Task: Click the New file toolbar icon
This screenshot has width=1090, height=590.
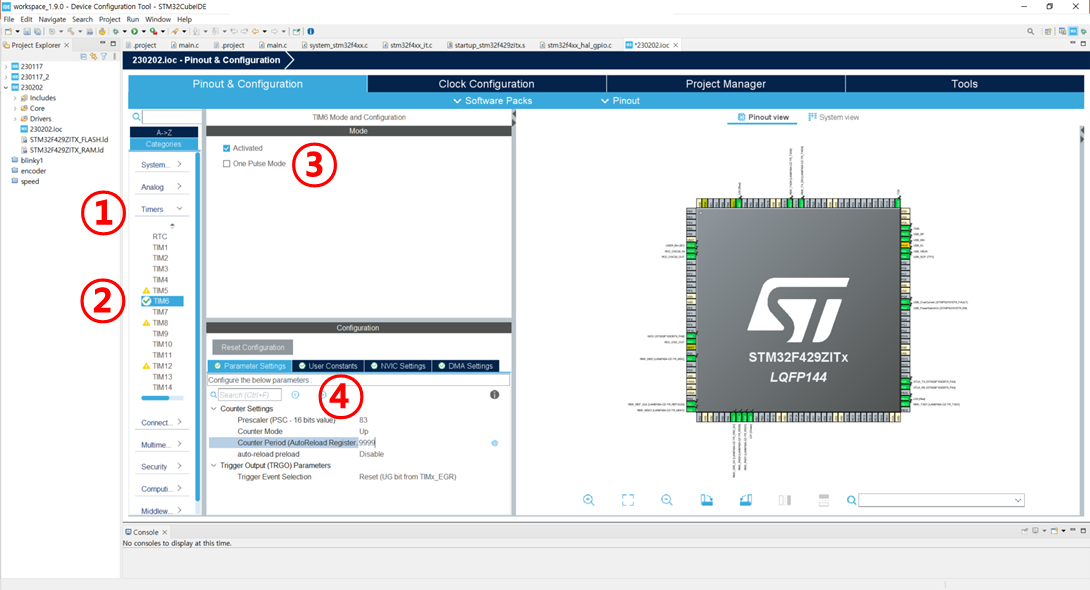Action: [8, 31]
